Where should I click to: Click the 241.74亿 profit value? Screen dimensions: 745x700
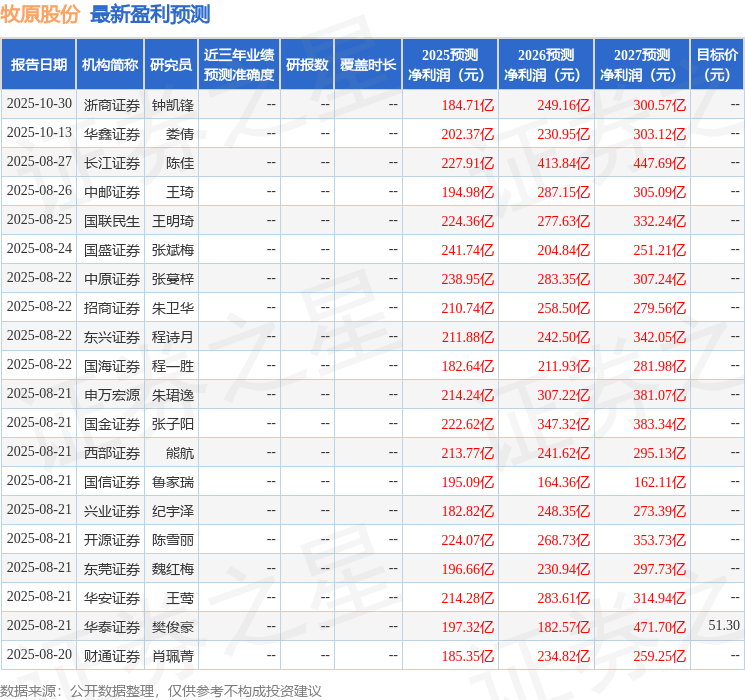coord(468,250)
